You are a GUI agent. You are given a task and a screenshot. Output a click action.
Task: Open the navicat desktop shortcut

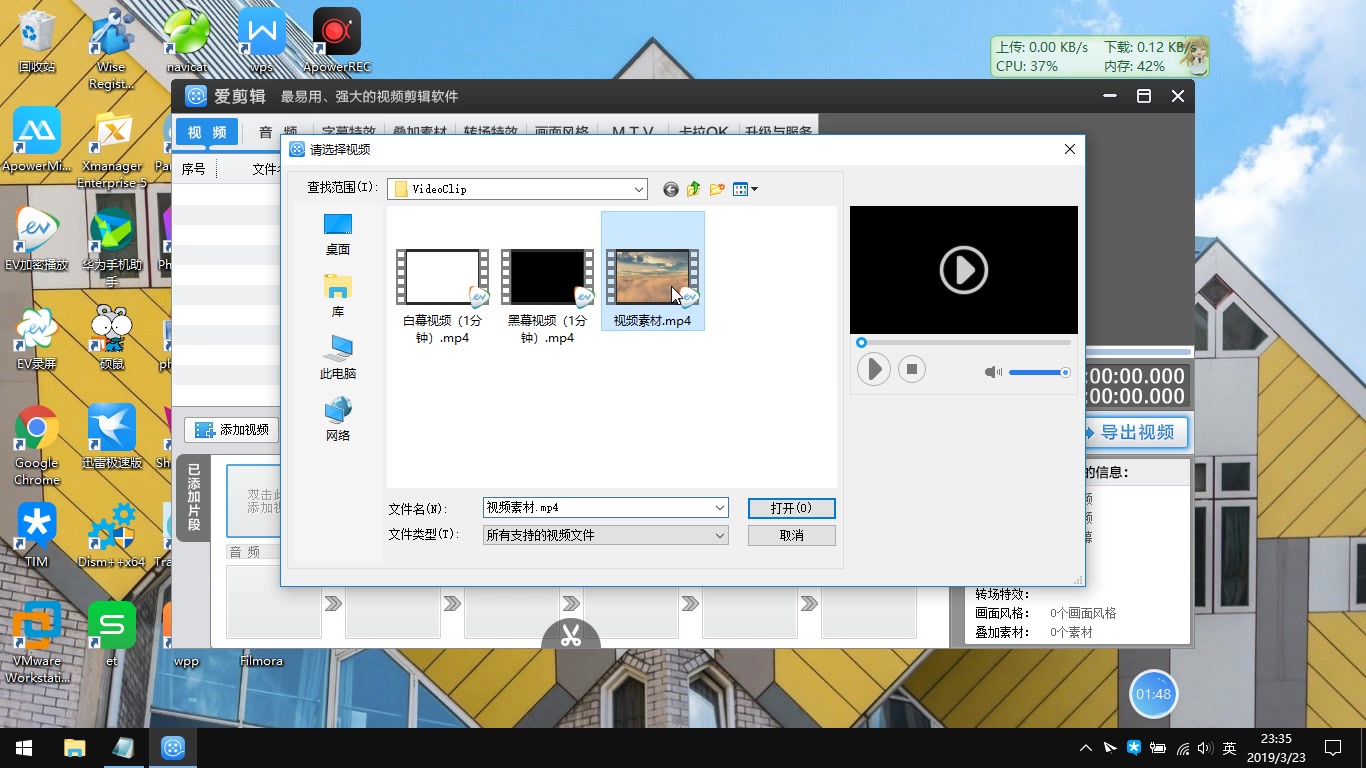[187, 41]
